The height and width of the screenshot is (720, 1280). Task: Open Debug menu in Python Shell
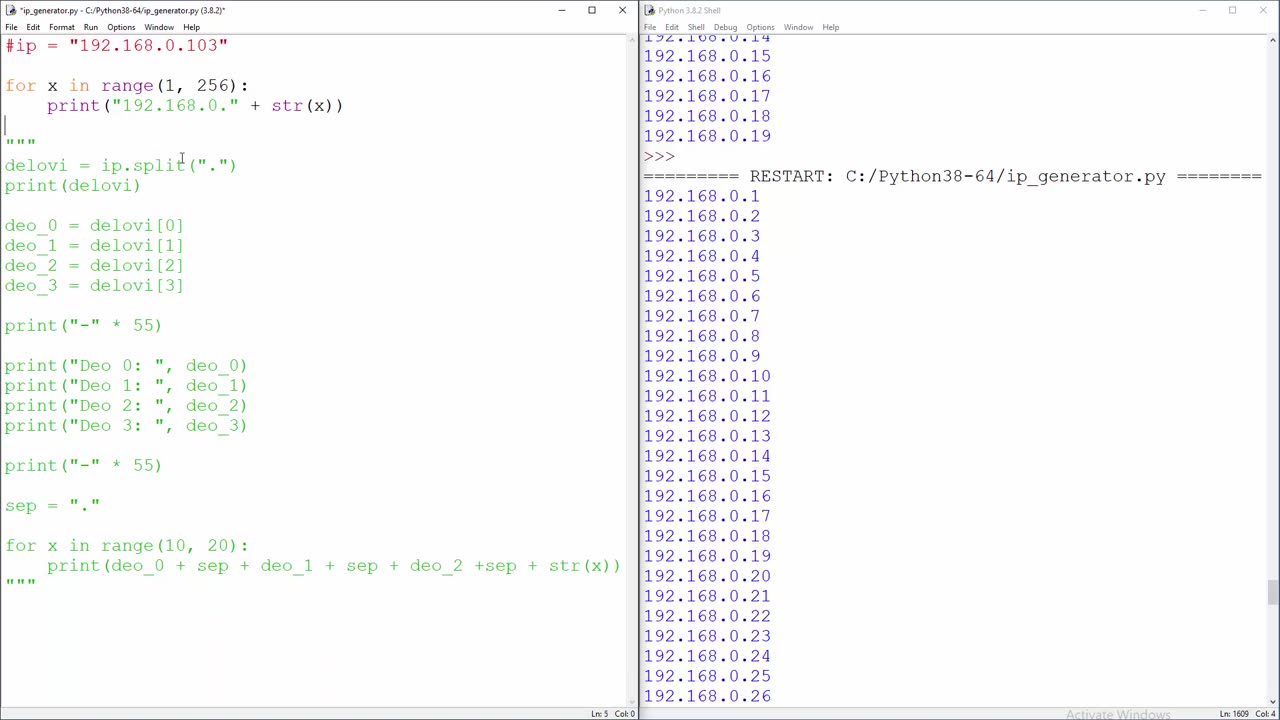726,27
